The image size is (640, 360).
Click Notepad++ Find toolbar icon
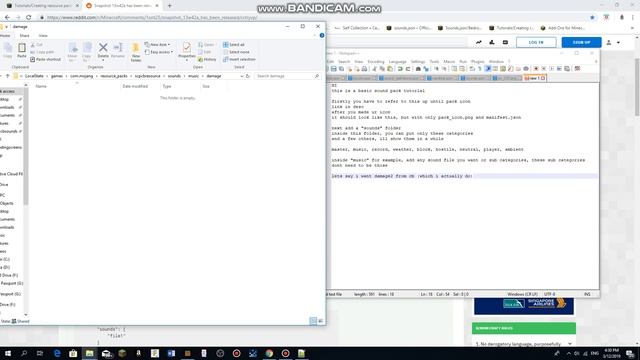(x=418, y=69)
